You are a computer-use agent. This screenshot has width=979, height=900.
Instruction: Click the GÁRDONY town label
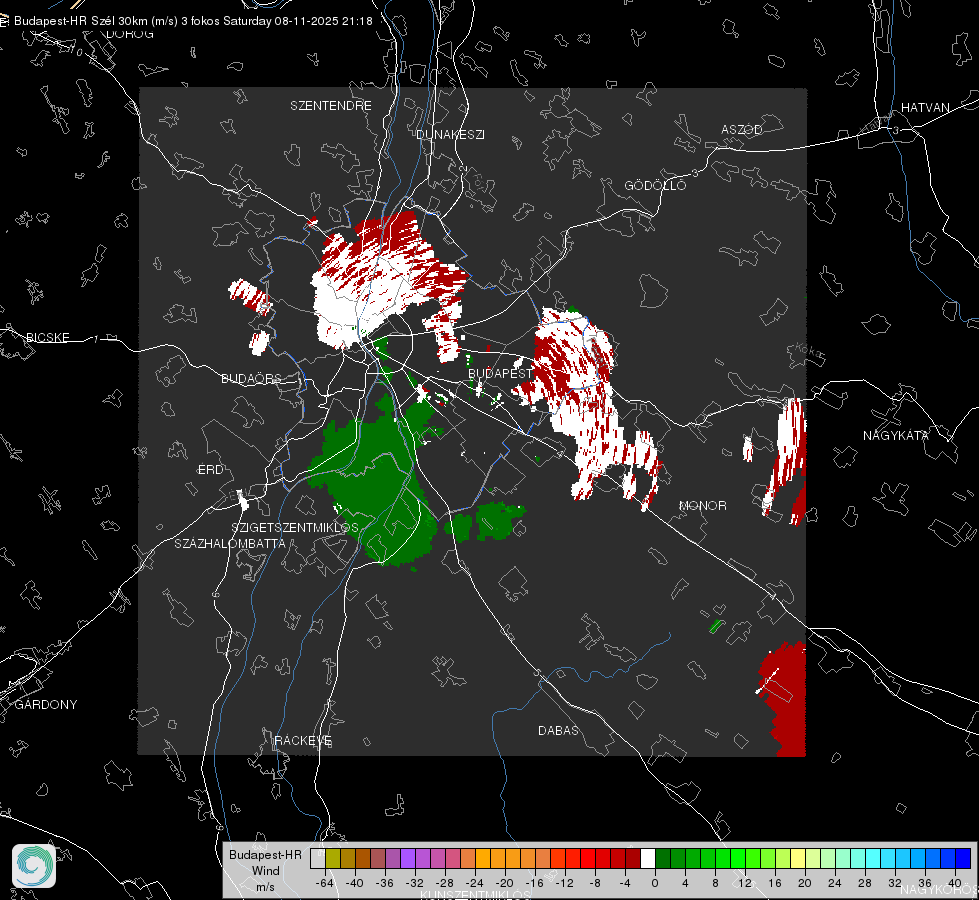46,705
